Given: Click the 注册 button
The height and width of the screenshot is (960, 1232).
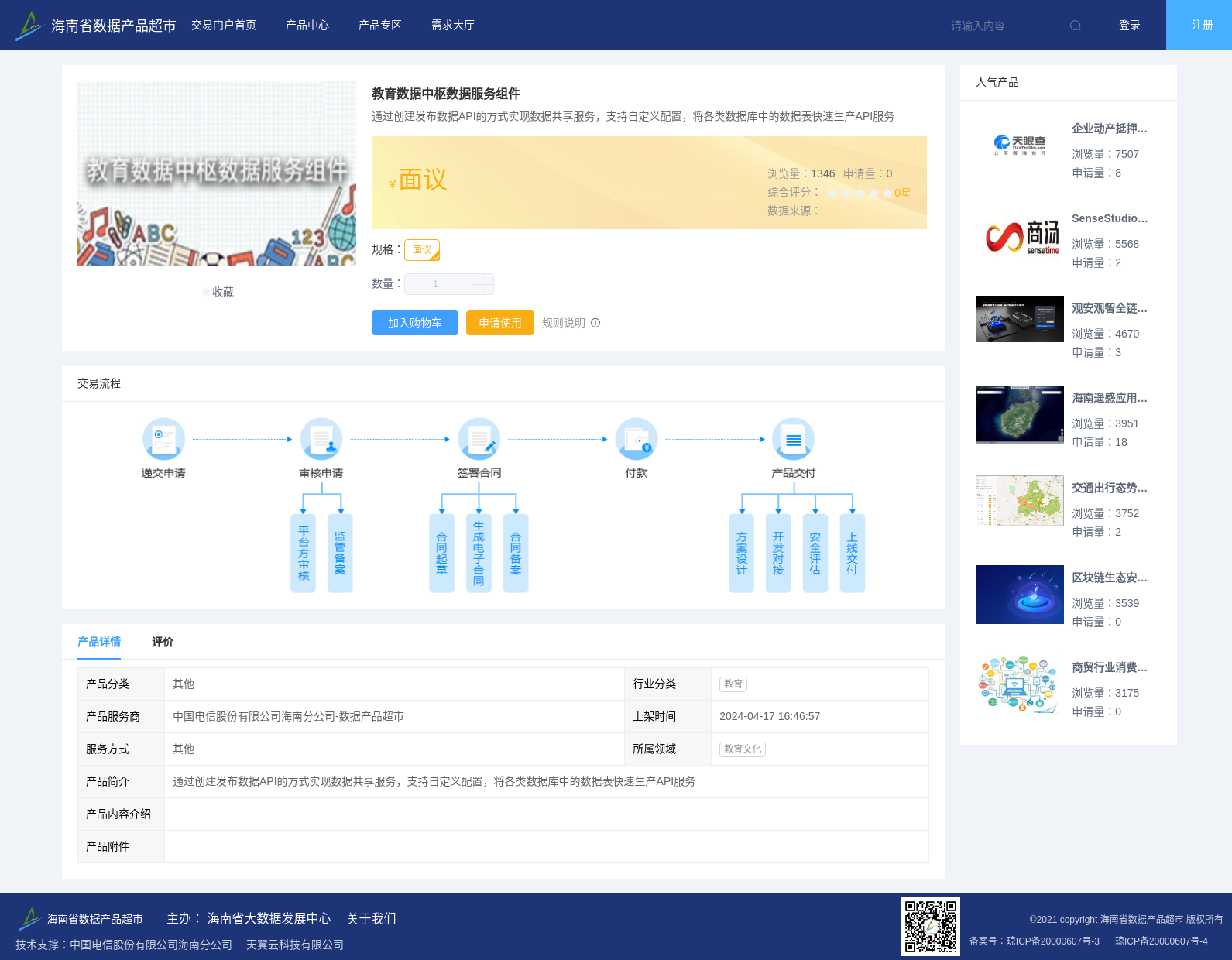Looking at the screenshot, I should click(x=1199, y=26).
